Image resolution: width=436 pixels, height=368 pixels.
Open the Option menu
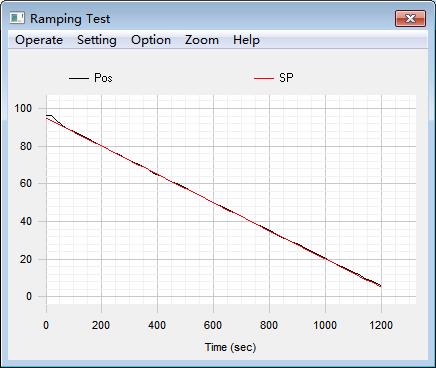[151, 40]
